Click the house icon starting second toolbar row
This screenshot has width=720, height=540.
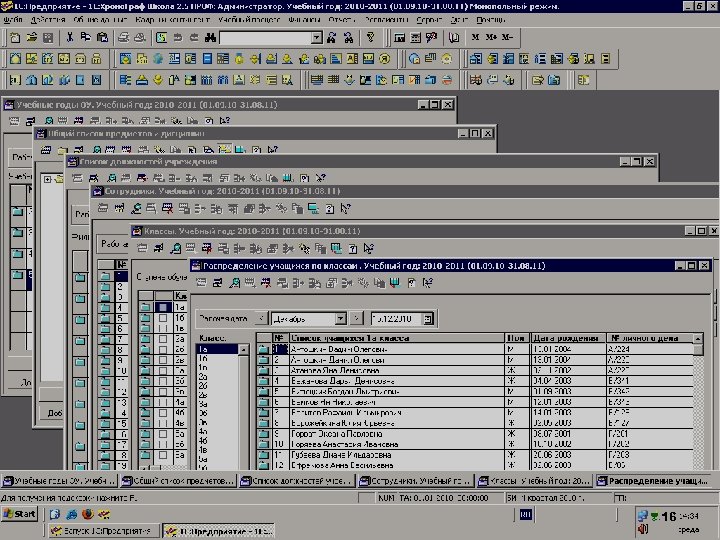tap(15, 58)
